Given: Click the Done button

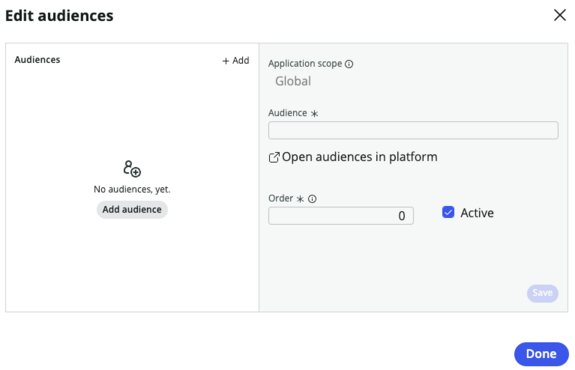Looking at the screenshot, I should (x=541, y=354).
